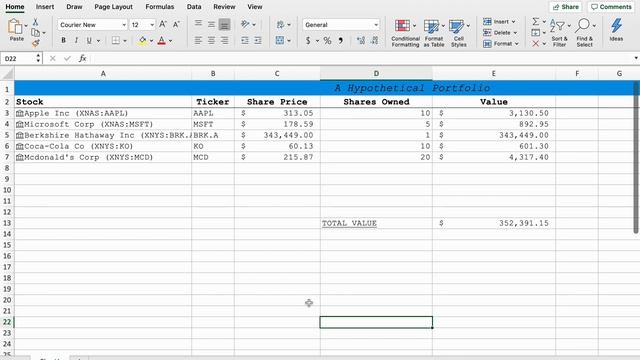Apply currency dollar format

pyautogui.click(x=308, y=40)
